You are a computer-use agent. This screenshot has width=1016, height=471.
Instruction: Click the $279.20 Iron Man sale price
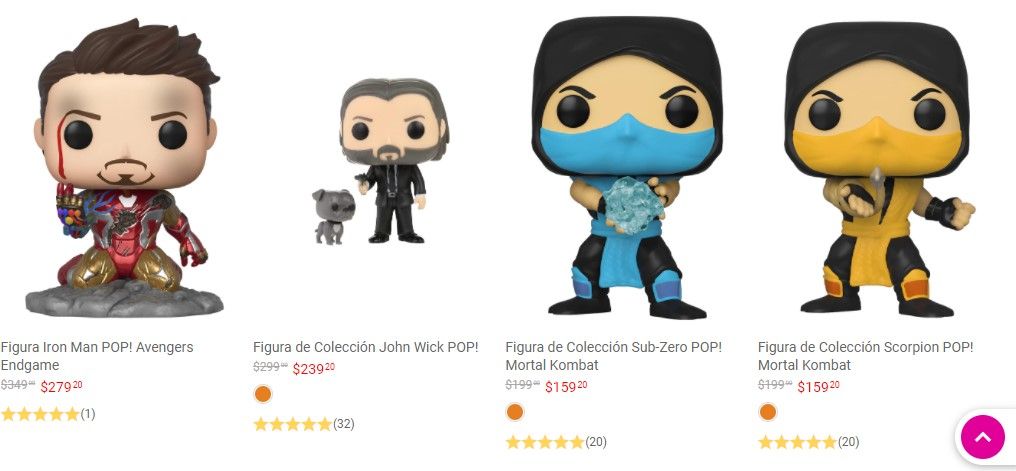click(62, 387)
